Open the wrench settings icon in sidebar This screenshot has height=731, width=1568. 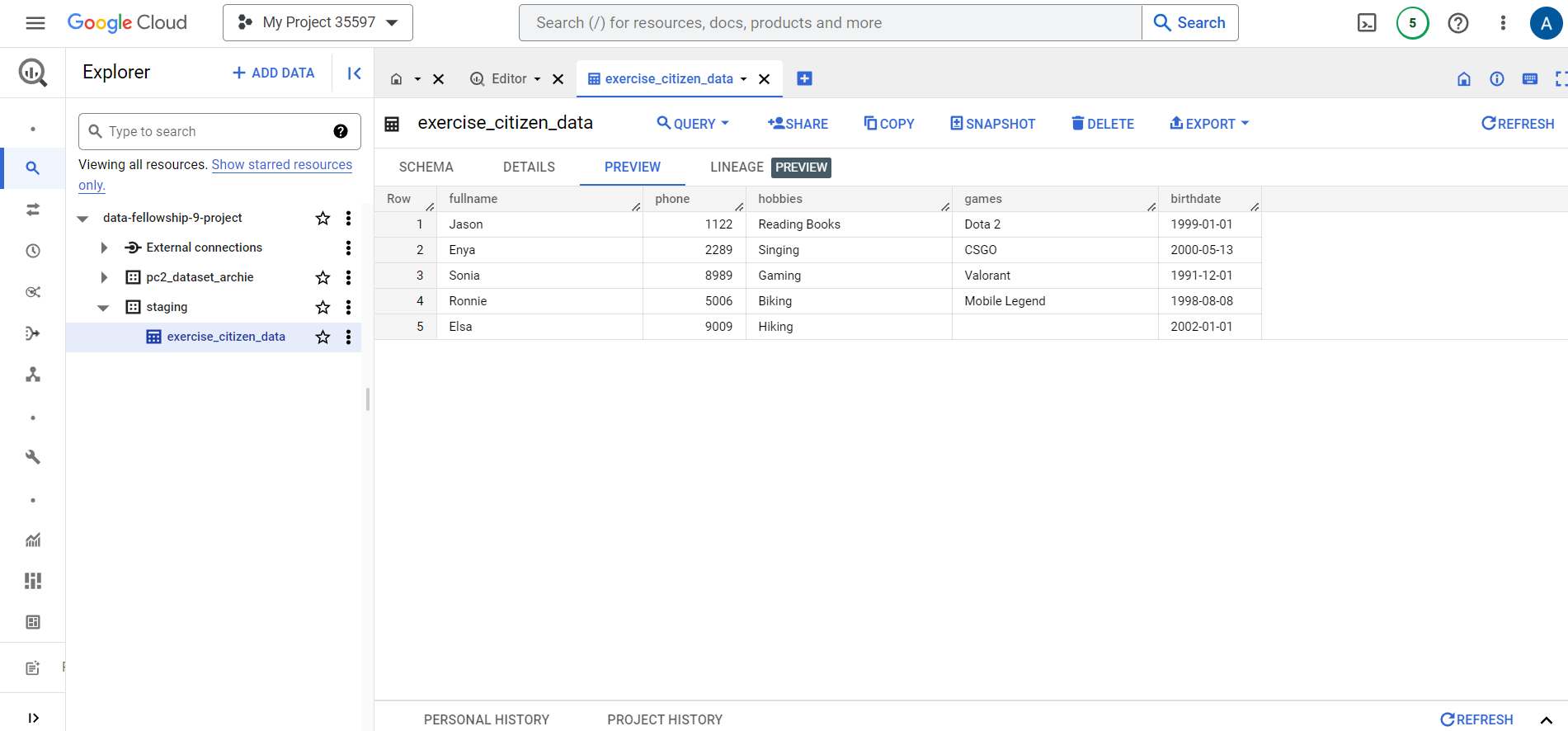click(33, 457)
